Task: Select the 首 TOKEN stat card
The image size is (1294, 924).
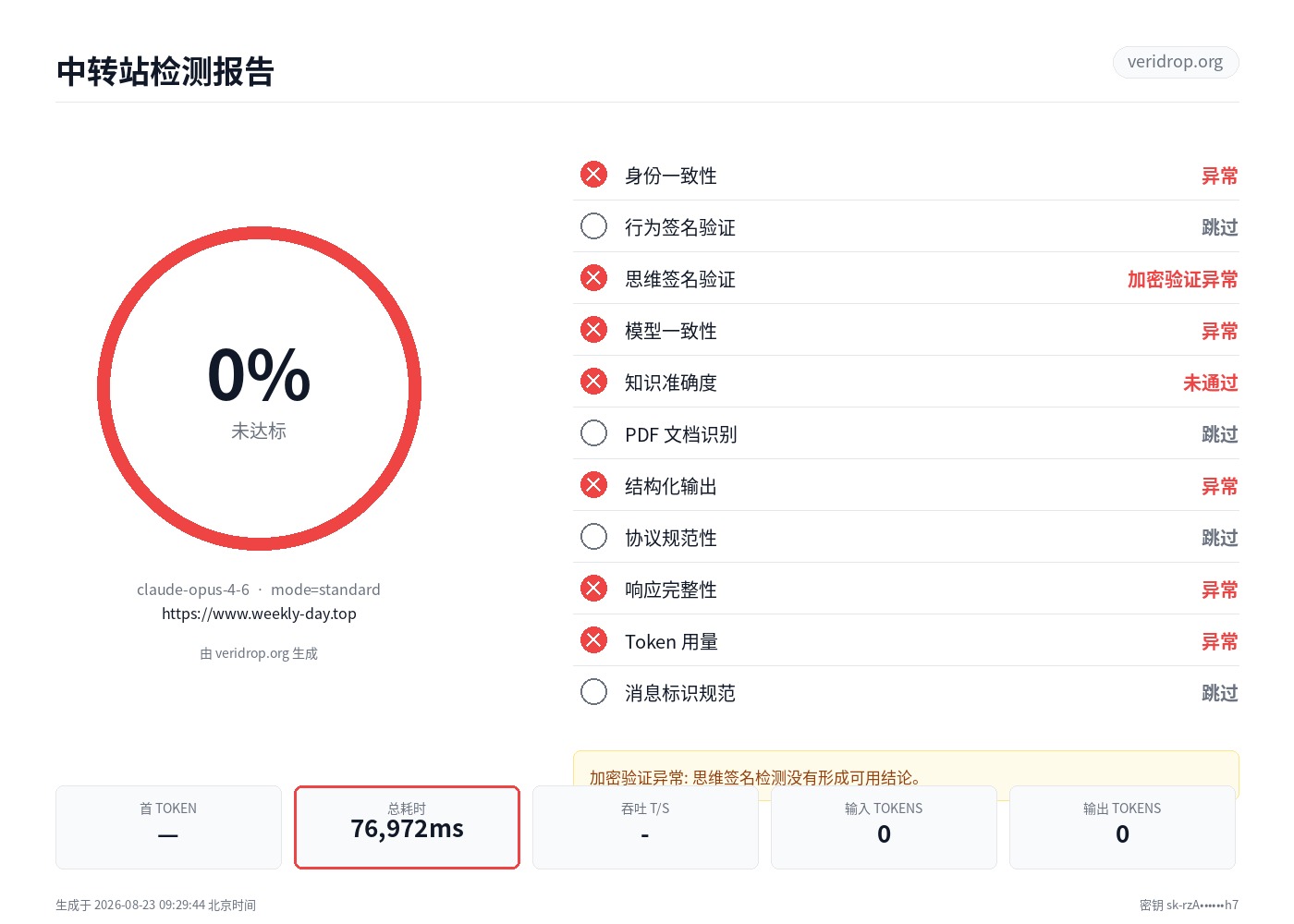Action: click(168, 827)
